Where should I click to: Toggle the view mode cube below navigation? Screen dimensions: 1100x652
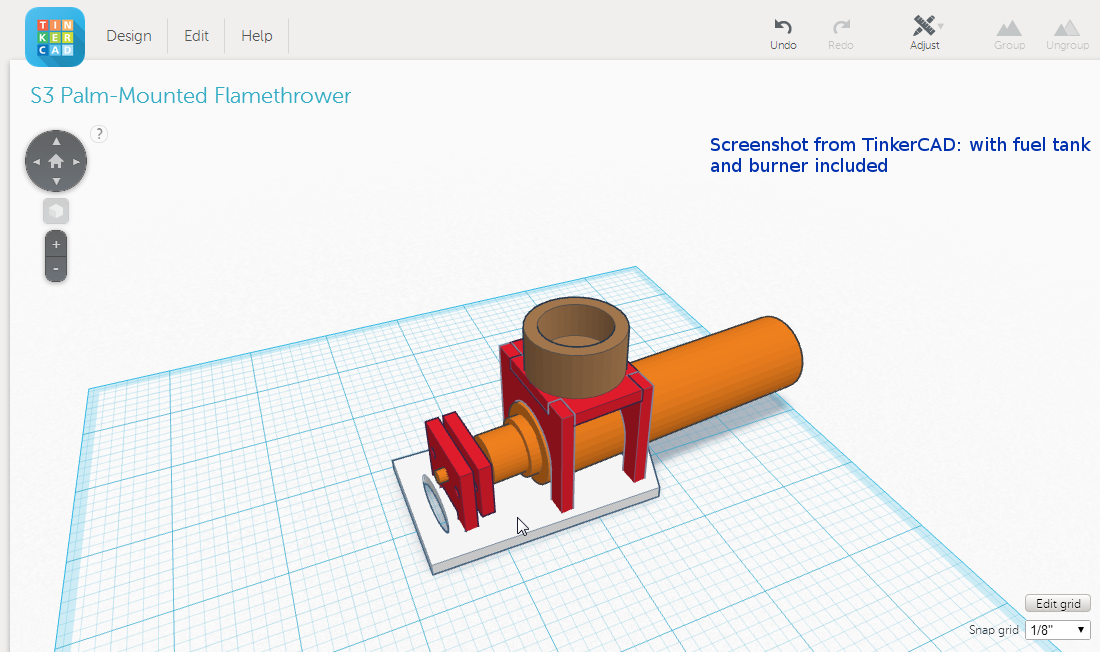coord(55,210)
